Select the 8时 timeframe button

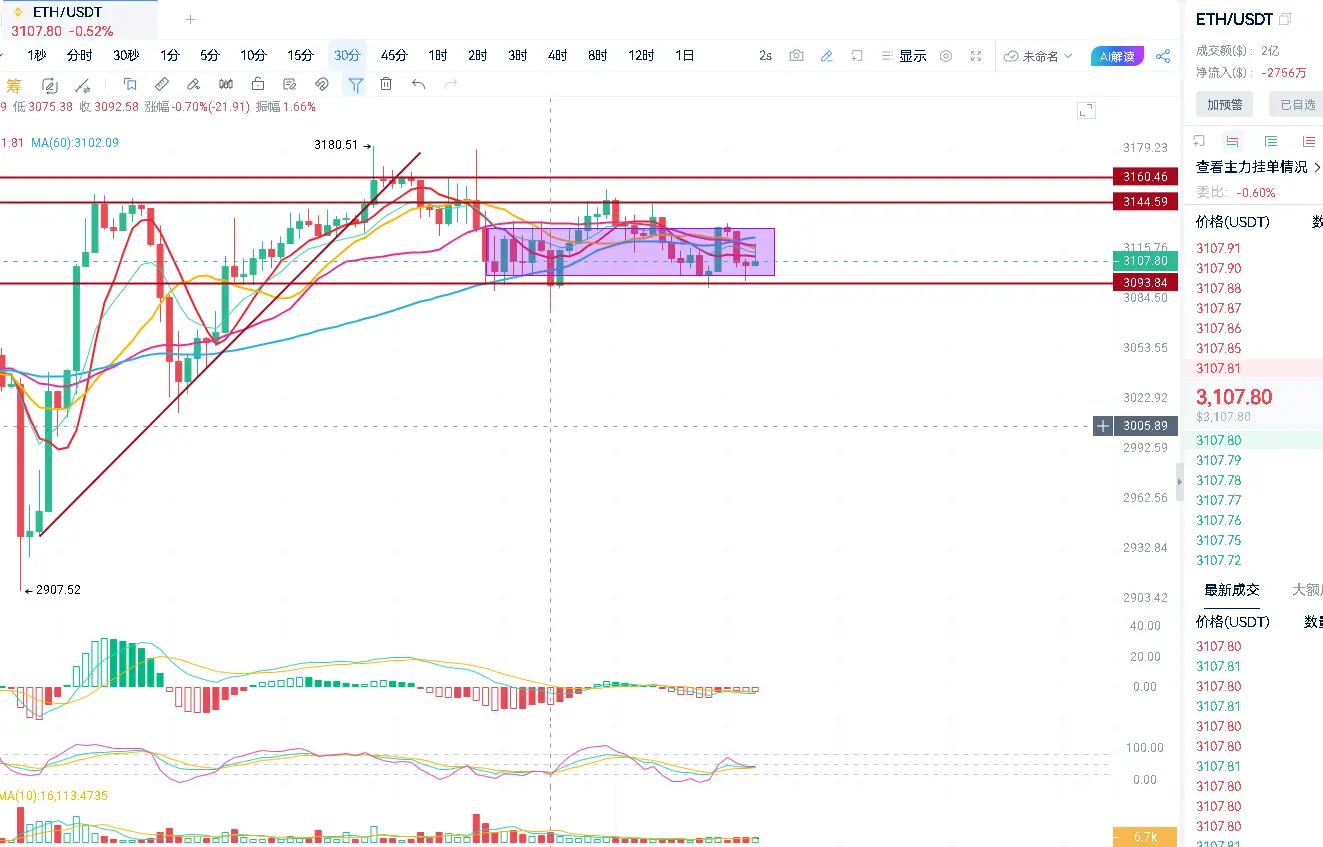coord(597,56)
